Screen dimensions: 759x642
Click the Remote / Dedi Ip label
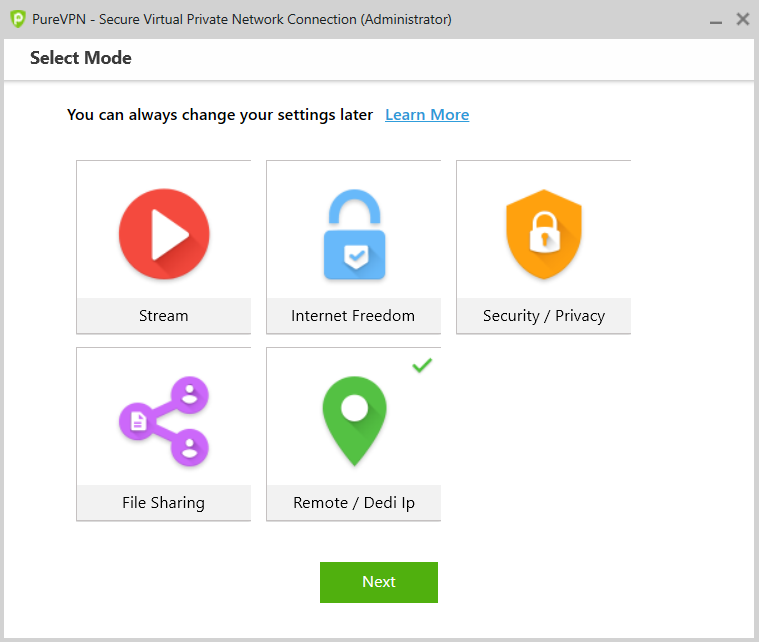pos(354,503)
